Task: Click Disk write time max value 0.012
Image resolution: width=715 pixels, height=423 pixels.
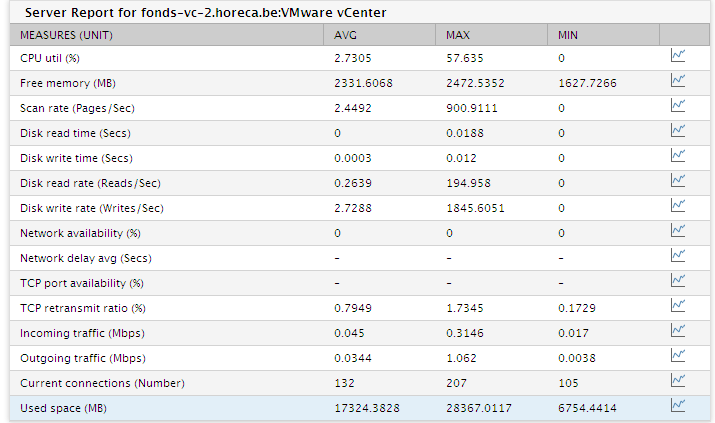Action: click(461, 159)
